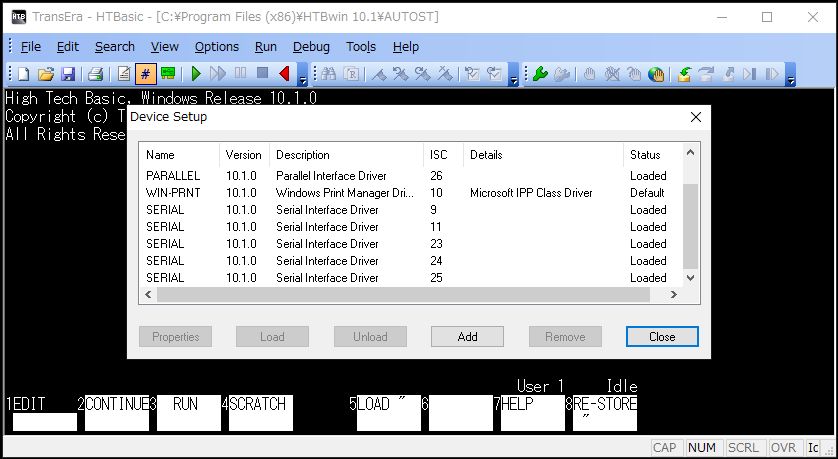
Task: Click the binoculars Find icon
Action: click(x=329, y=74)
